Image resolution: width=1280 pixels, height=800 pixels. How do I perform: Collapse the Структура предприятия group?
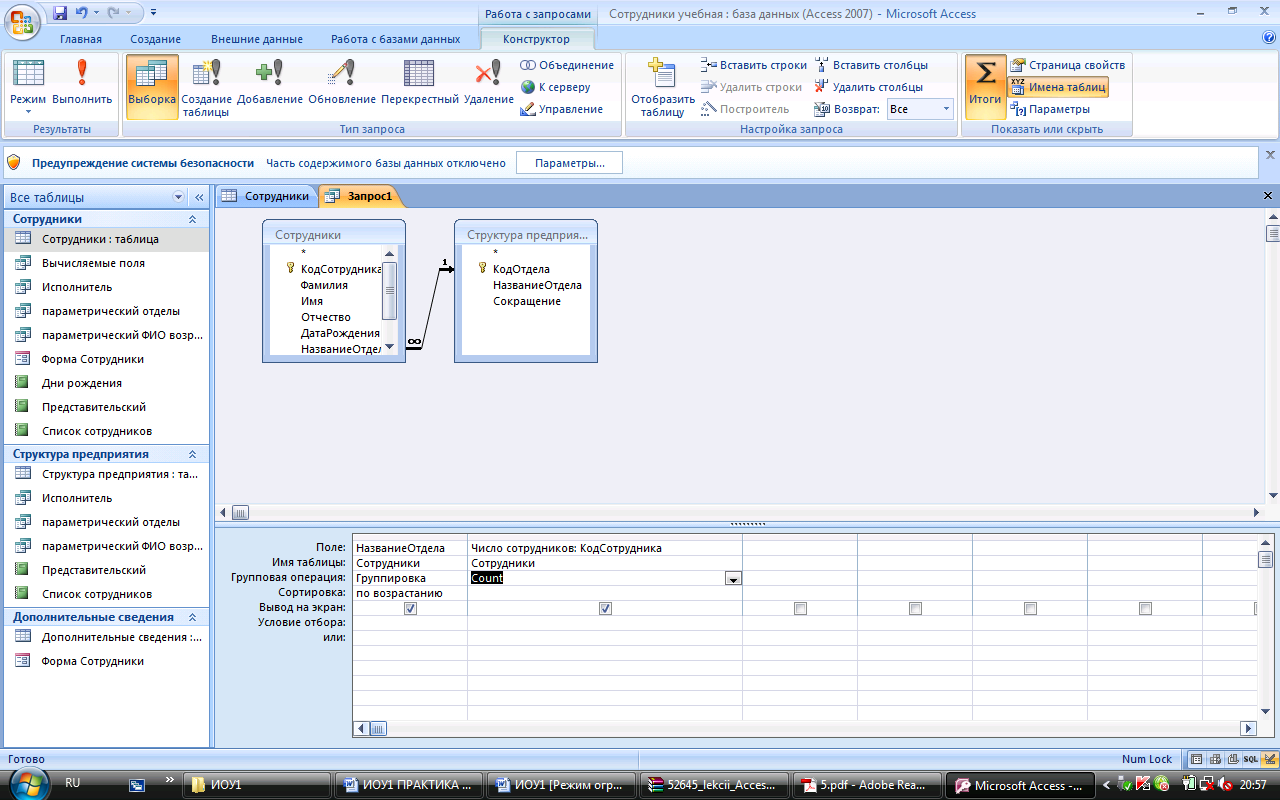point(192,454)
